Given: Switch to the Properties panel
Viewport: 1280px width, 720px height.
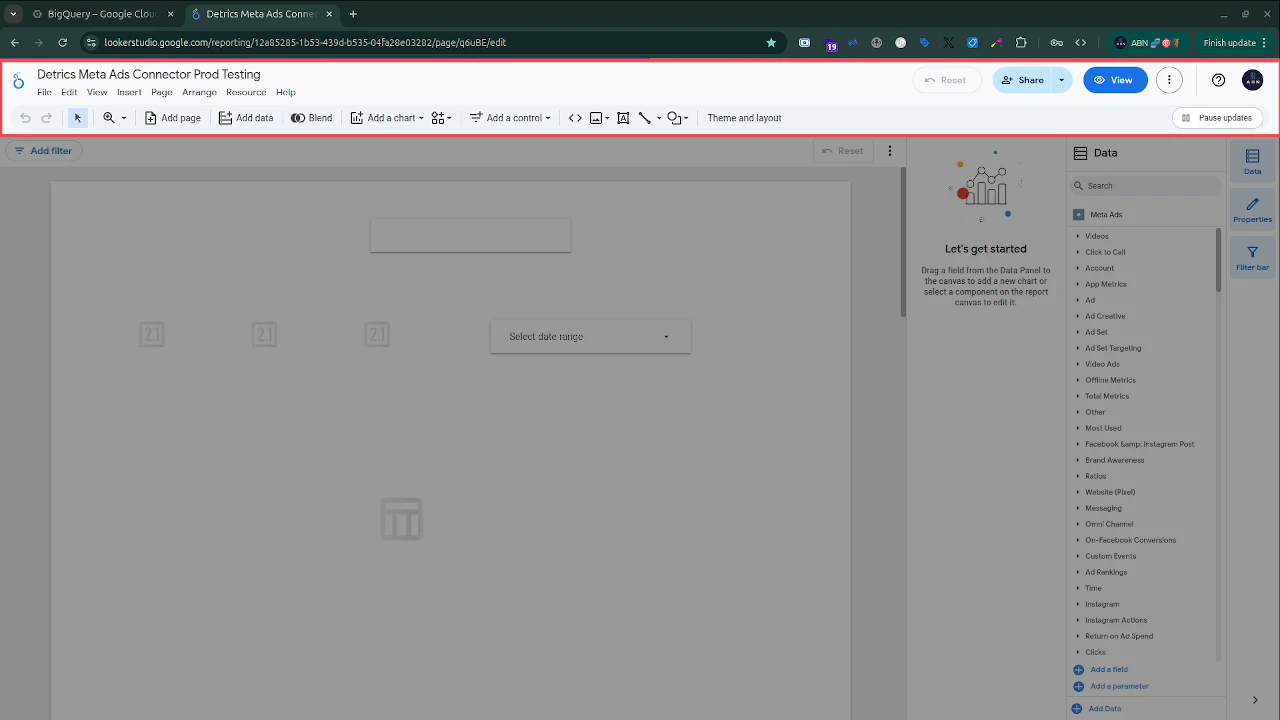Looking at the screenshot, I should (x=1252, y=208).
